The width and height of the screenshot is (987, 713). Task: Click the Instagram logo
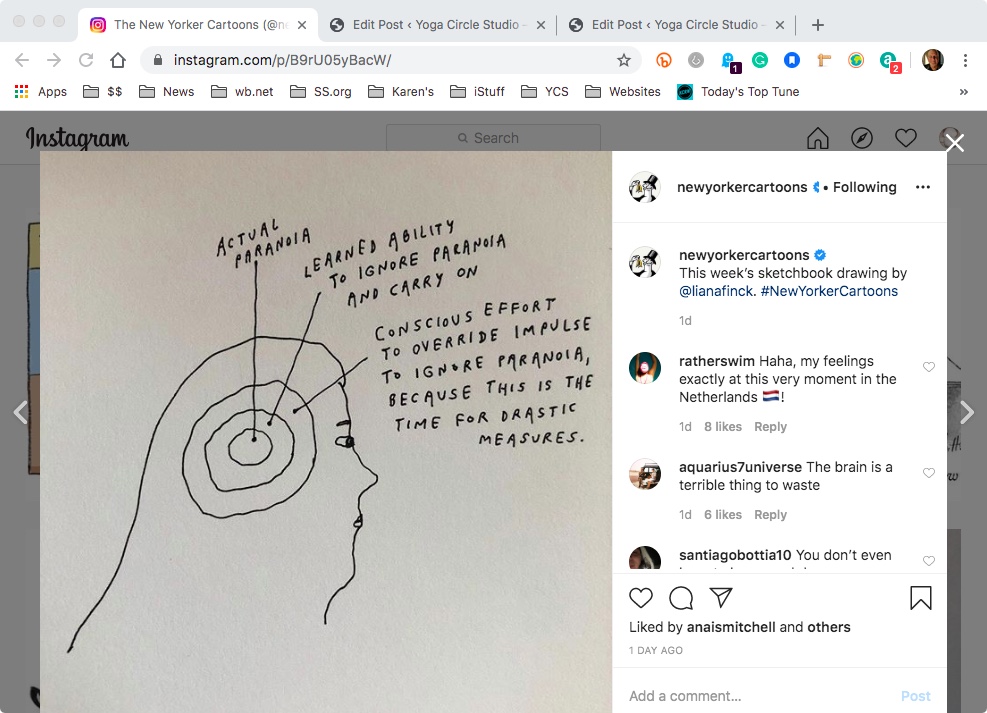77,138
